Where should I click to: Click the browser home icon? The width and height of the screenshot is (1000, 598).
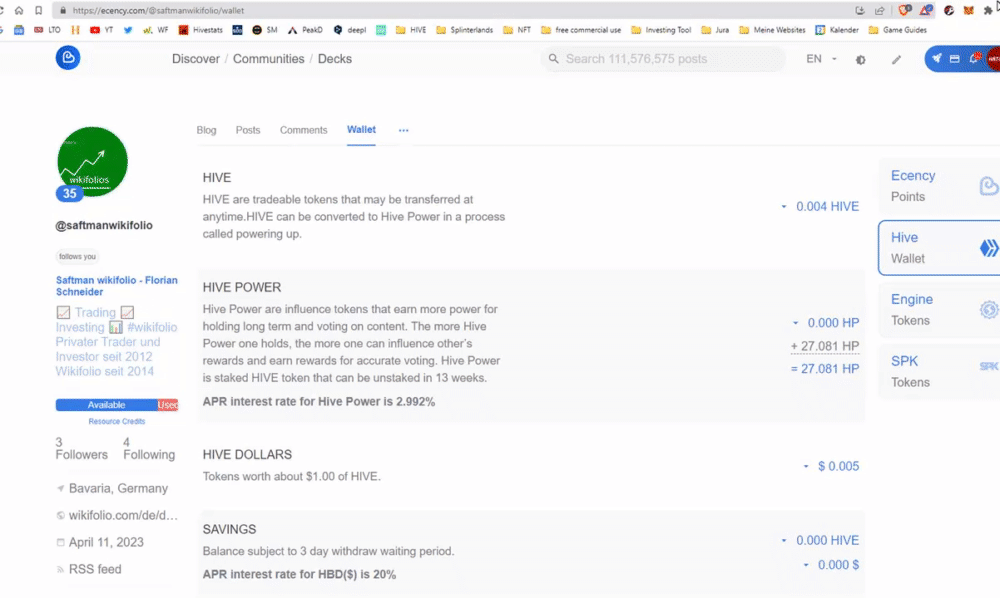point(18,10)
